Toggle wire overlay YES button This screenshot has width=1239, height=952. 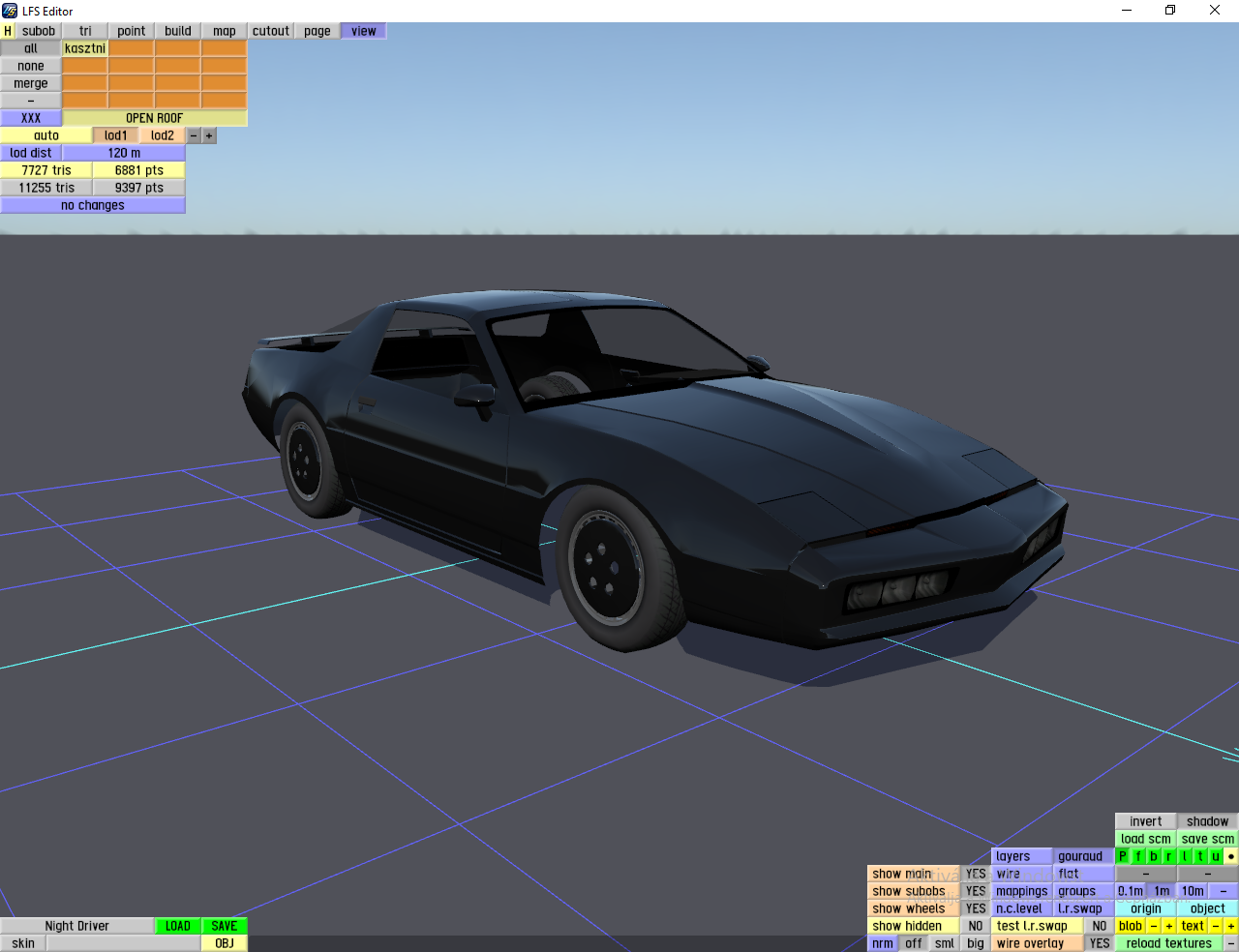(x=1100, y=943)
